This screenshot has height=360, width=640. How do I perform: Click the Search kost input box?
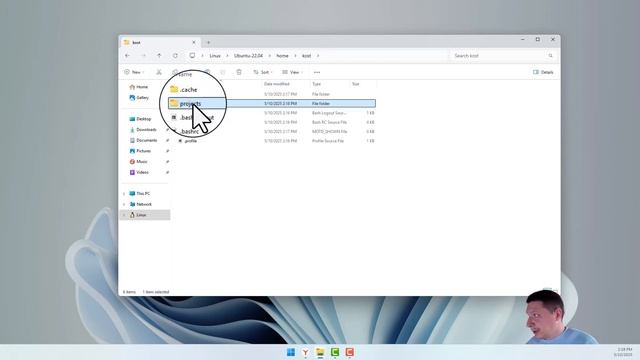(x=503, y=56)
